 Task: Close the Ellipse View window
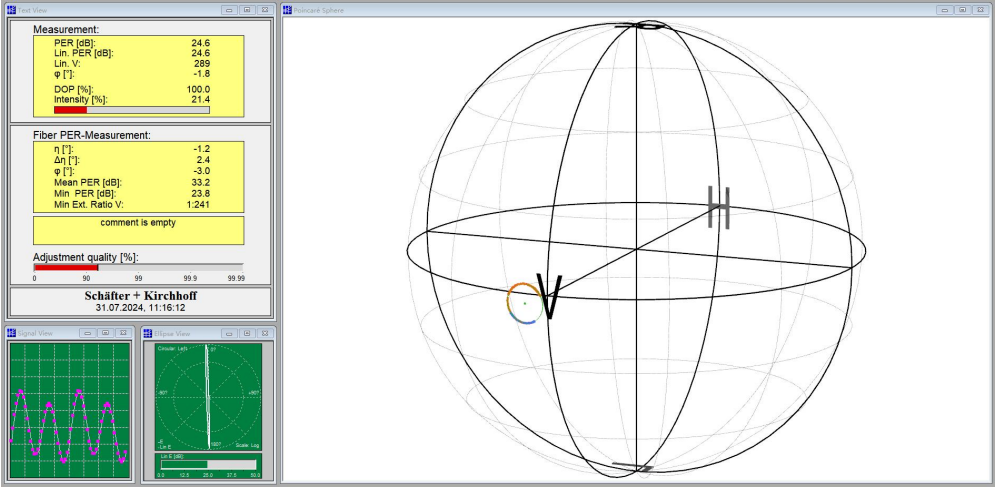pyautogui.click(x=265, y=333)
